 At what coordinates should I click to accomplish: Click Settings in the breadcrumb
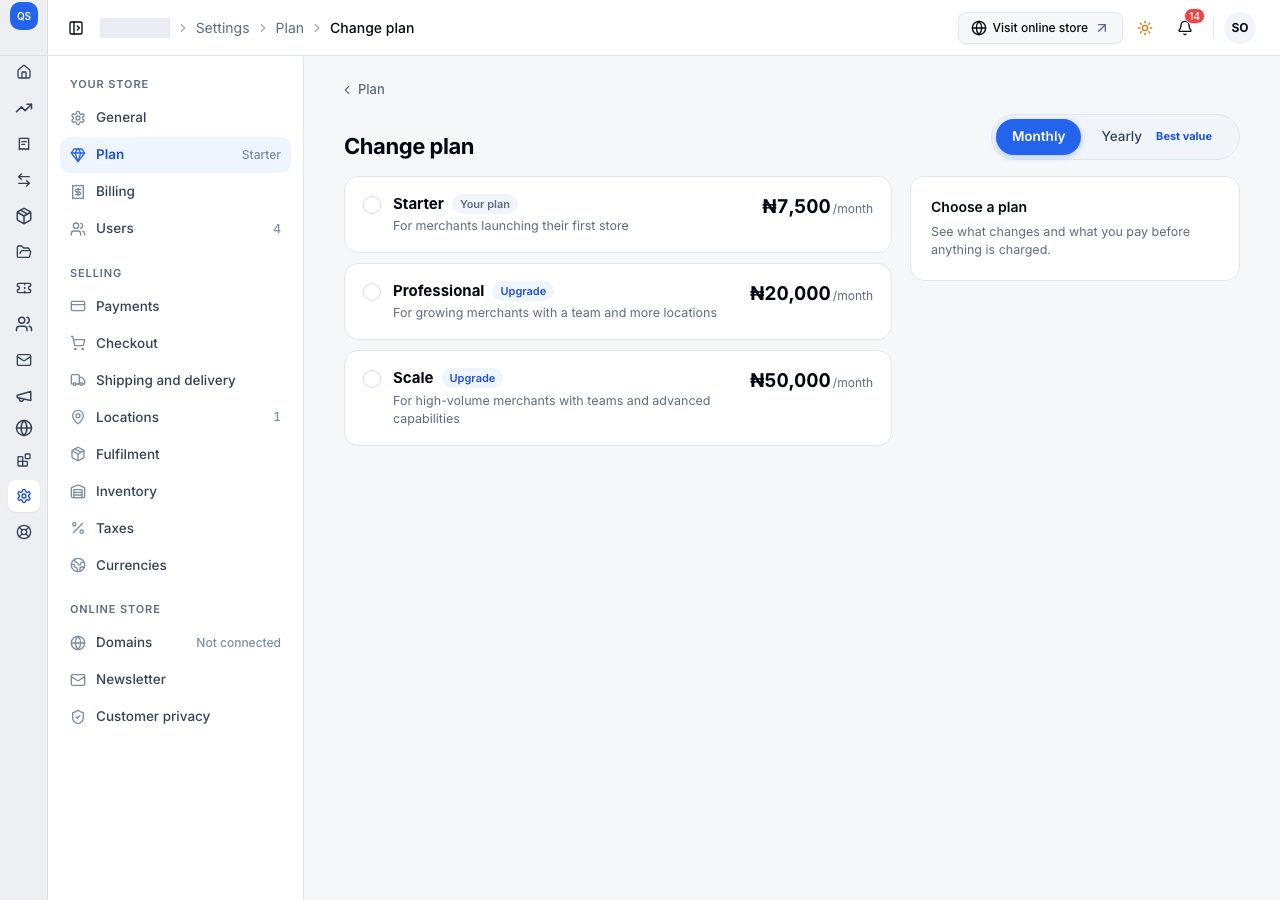click(222, 28)
